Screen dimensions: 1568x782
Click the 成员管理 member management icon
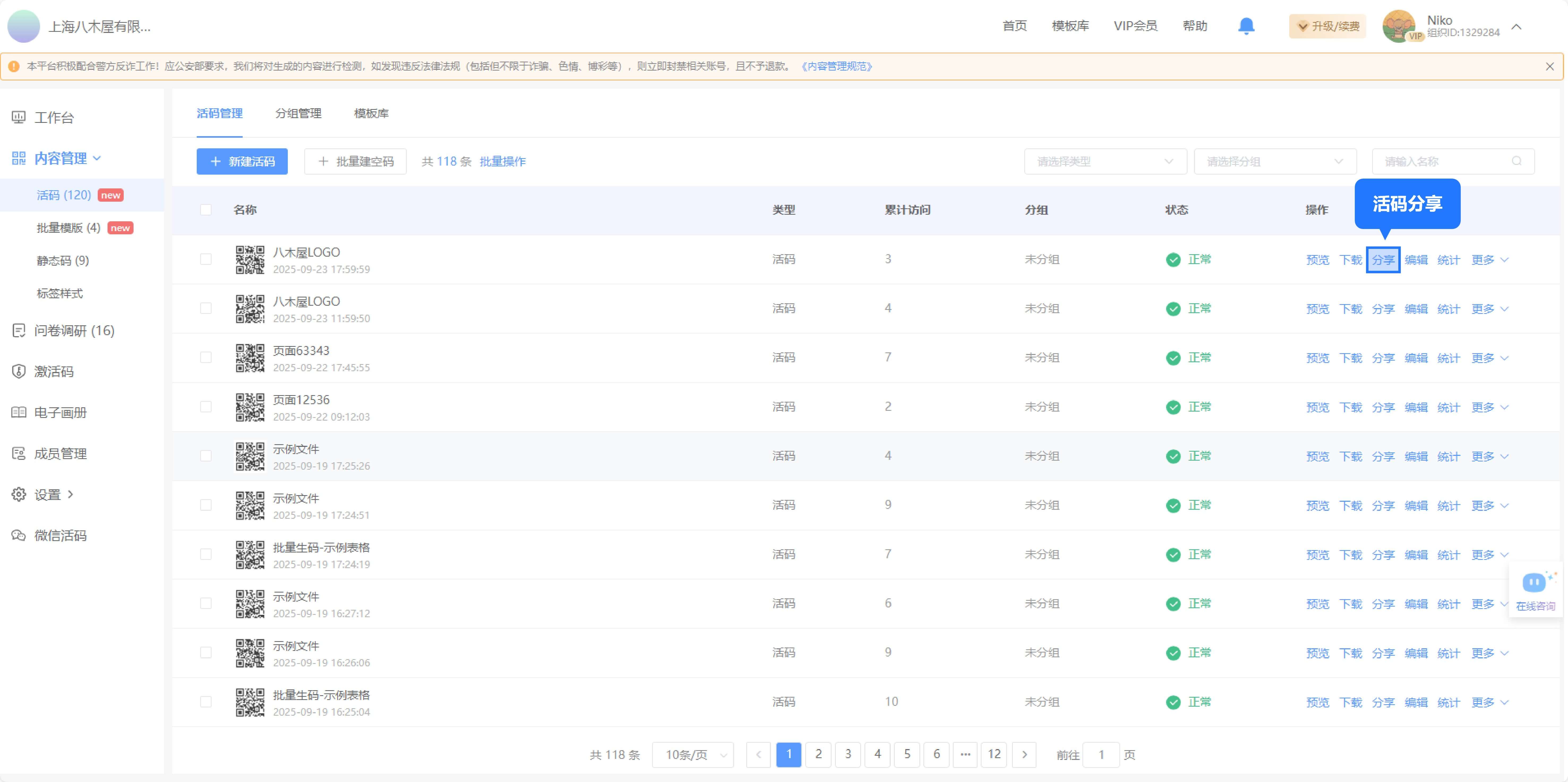tap(19, 453)
